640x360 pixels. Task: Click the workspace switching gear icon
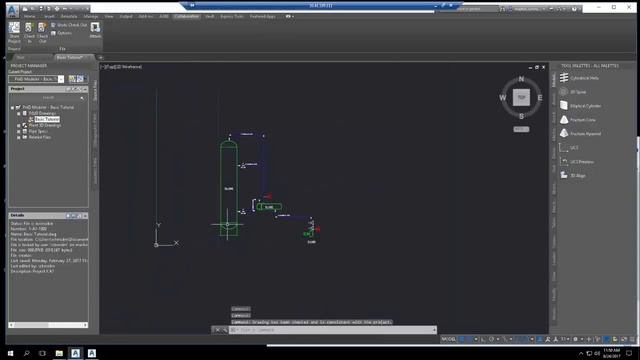tap(576, 339)
